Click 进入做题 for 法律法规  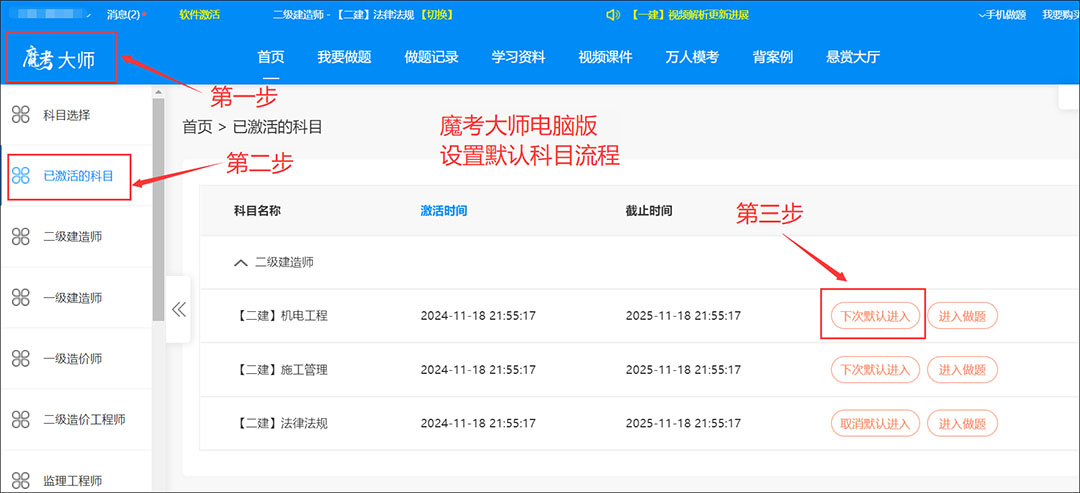click(962, 423)
